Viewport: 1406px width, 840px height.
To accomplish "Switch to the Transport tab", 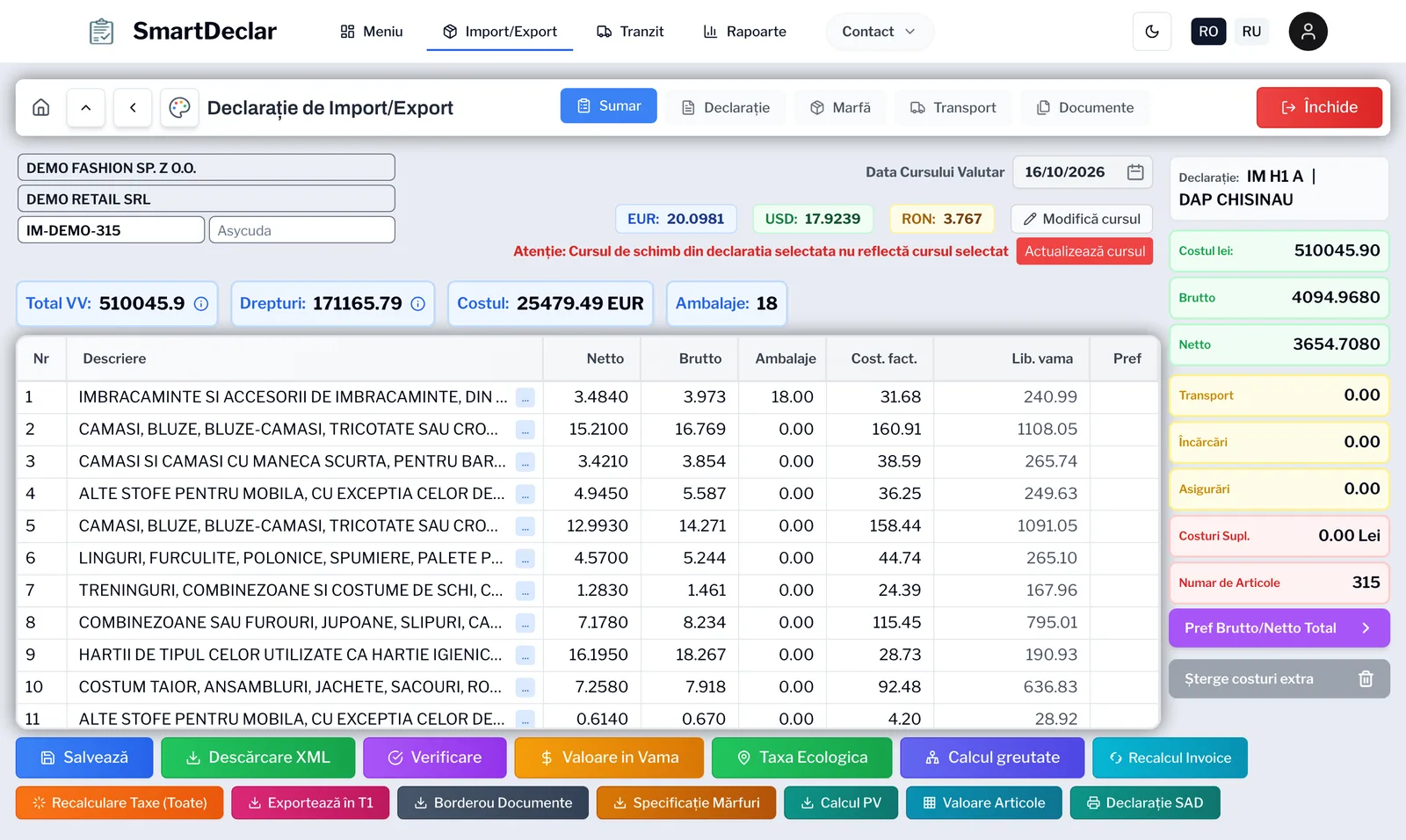I will point(953,107).
